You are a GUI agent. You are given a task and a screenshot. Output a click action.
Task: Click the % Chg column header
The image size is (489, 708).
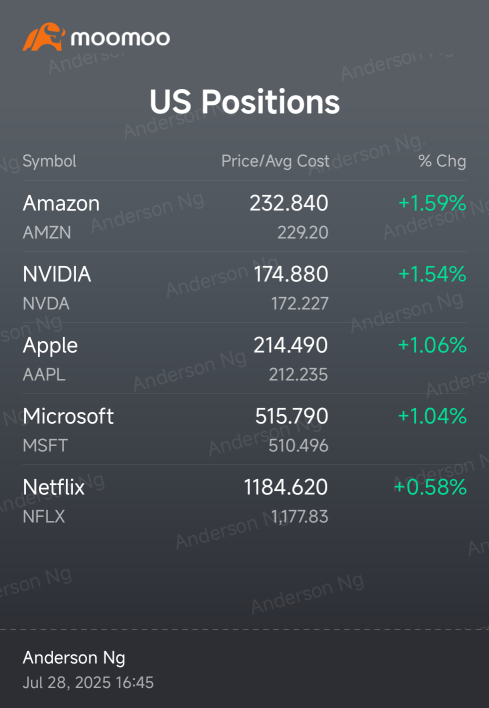[x=442, y=161]
